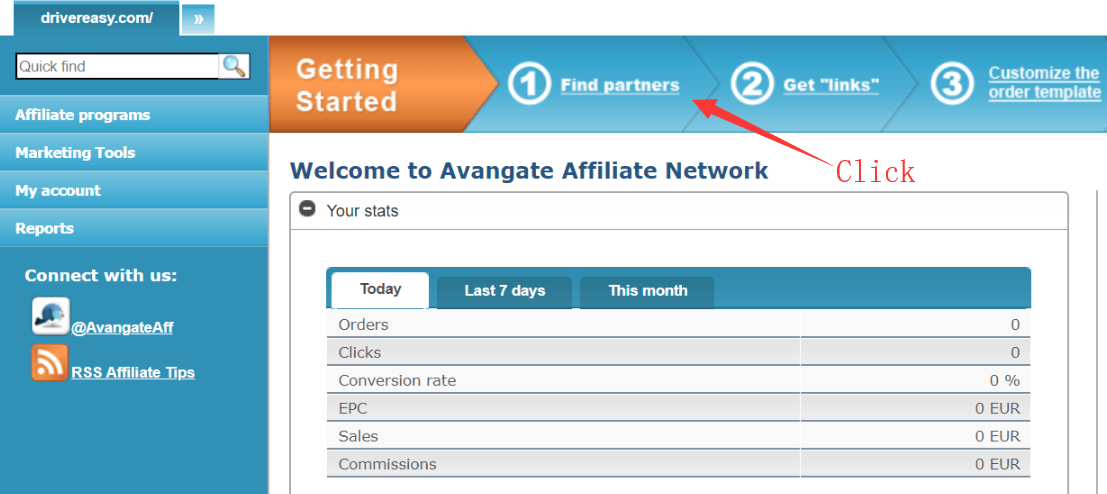Click the step 3 circle icon

pos(952,84)
